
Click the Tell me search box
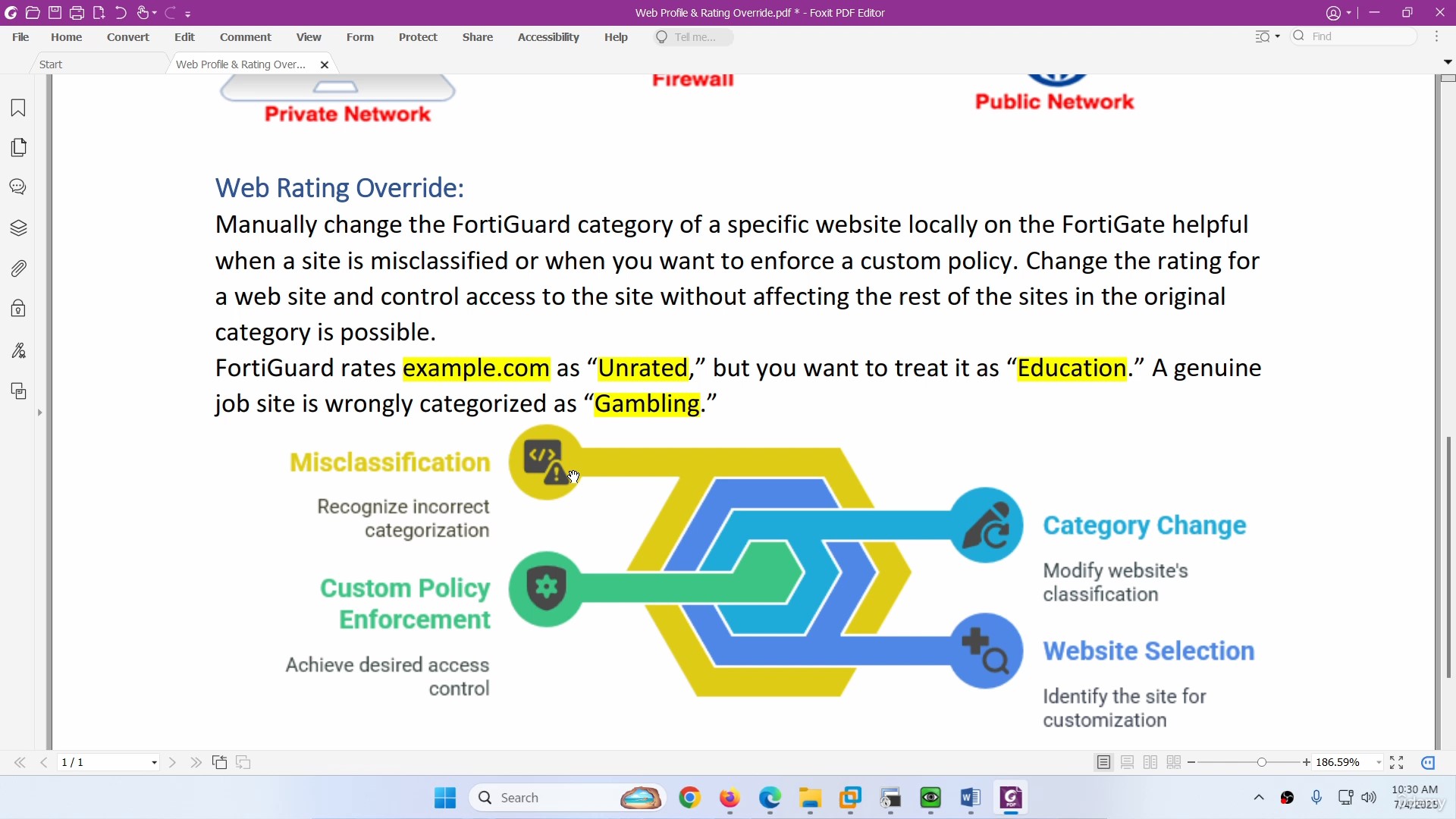694,36
